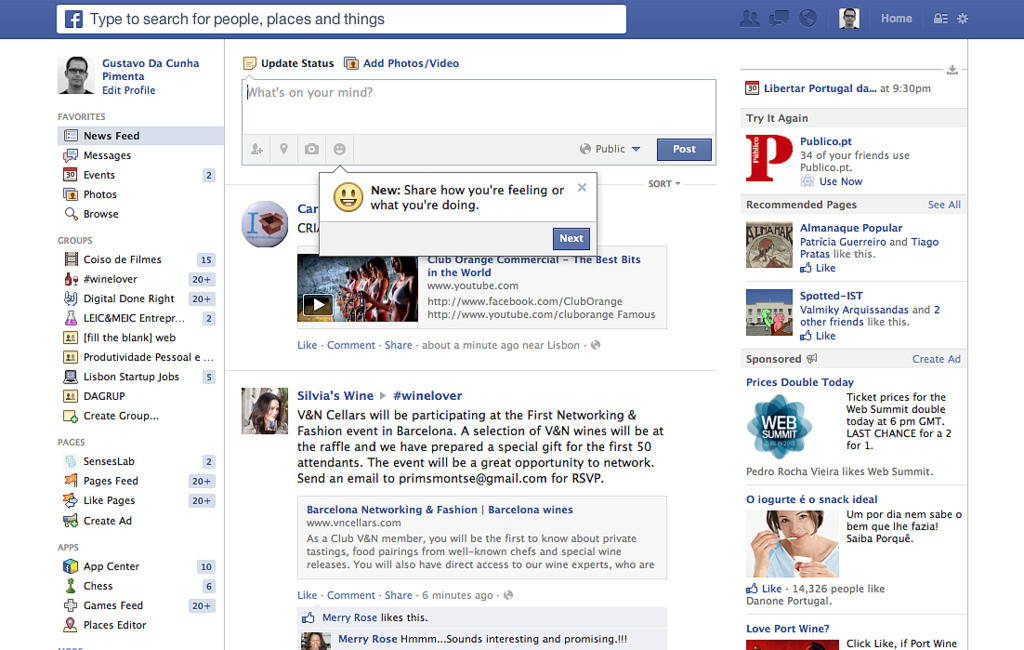Click Create Ad in Sponsored section

tap(936, 359)
